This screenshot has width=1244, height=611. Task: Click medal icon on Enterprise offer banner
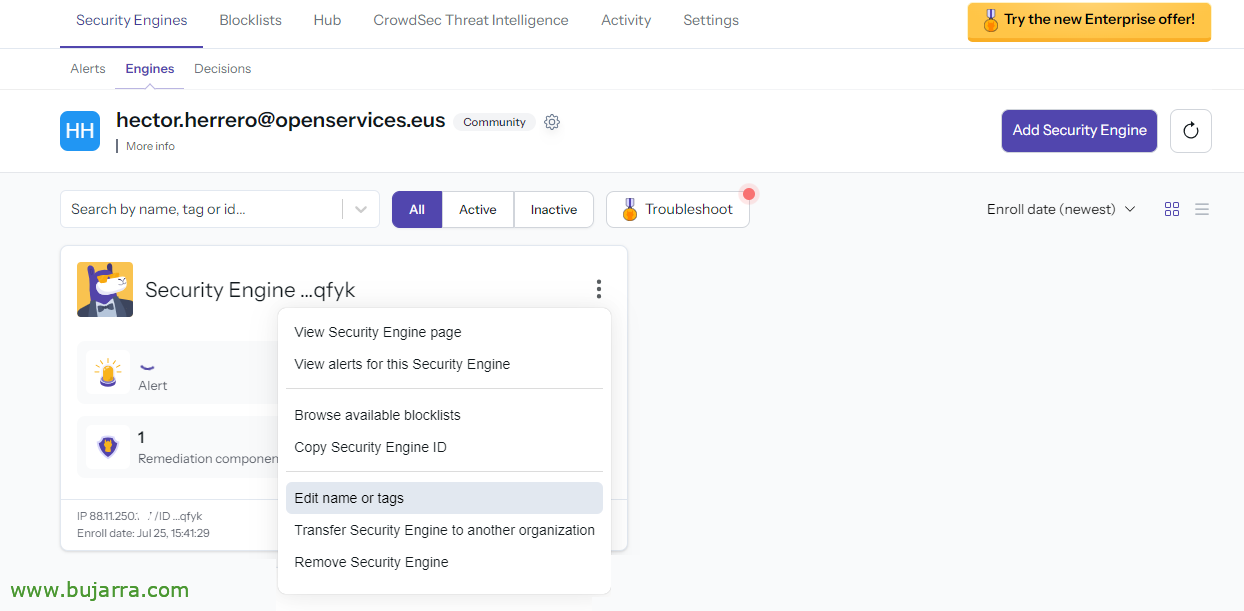point(990,20)
